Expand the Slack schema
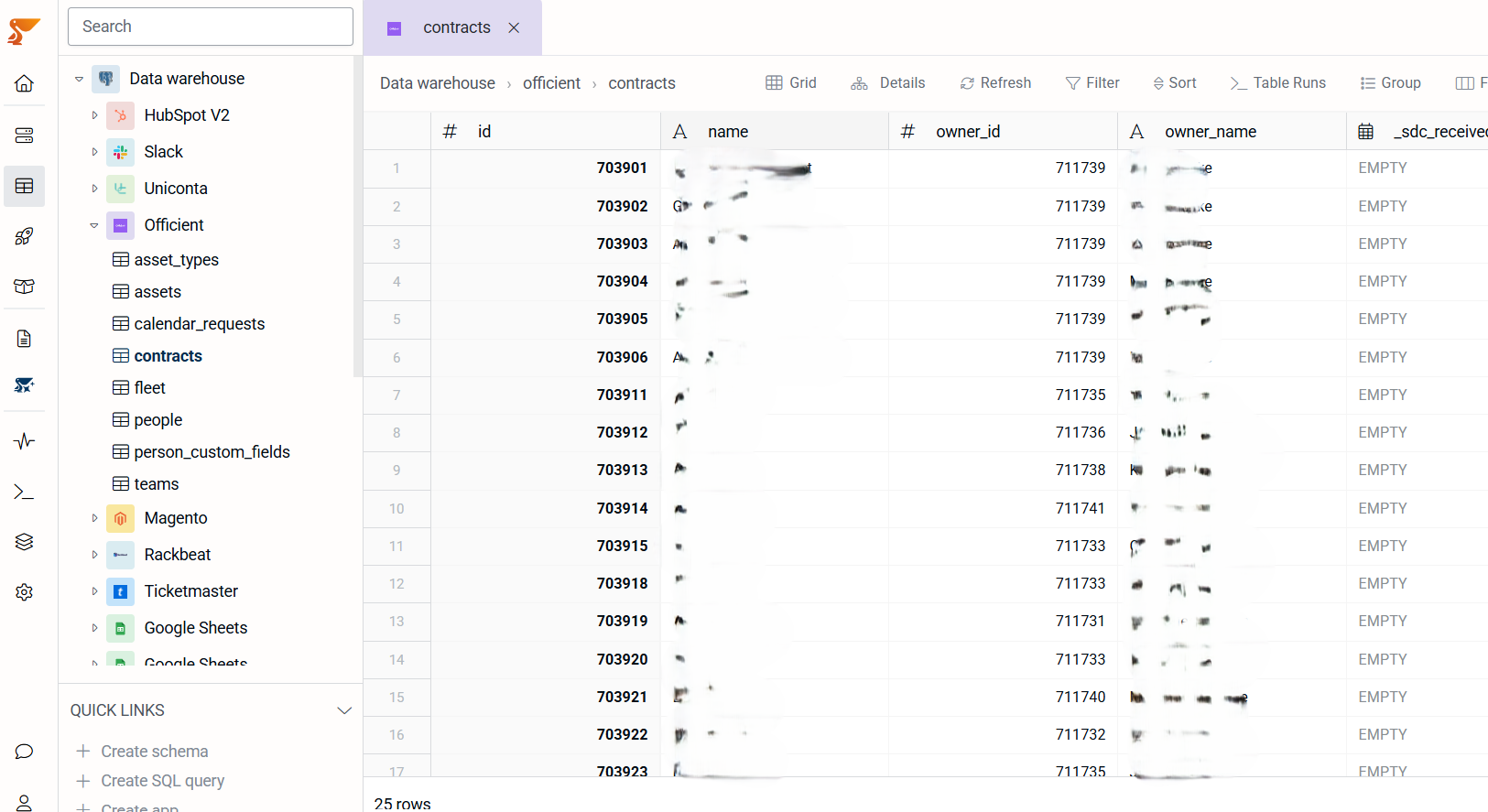The height and width of the screenshot is (812, 1488). [x=94, y=152]
